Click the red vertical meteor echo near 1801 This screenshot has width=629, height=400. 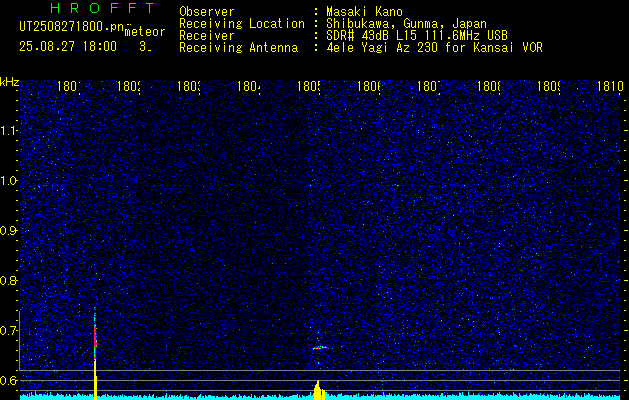point(95,336)
